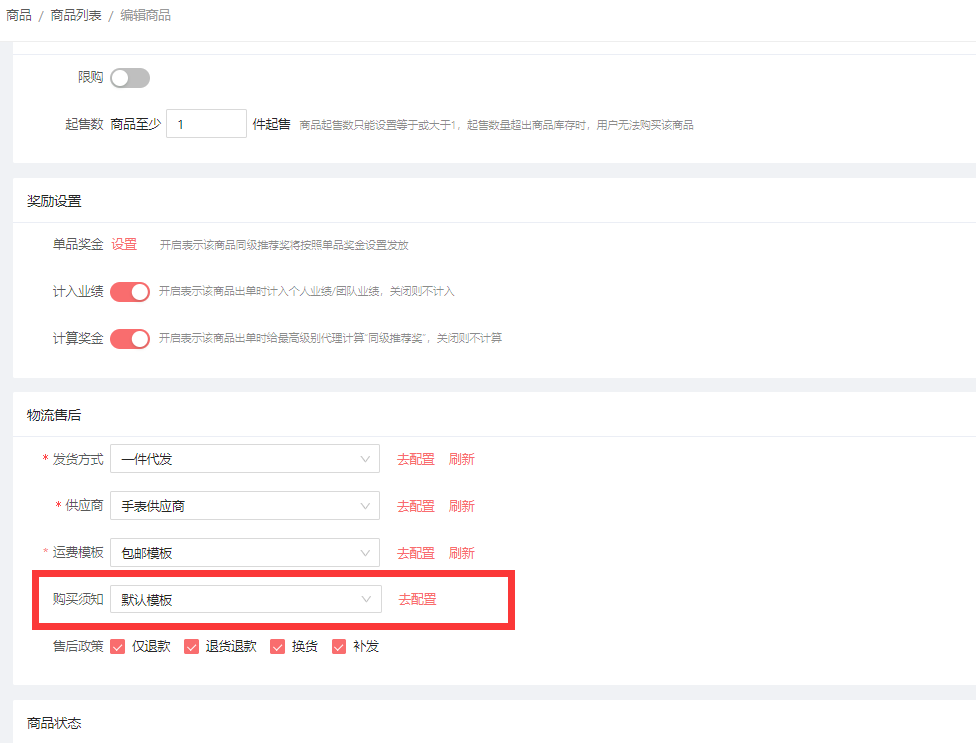The width and height of the screenshot is (976, 743).
Task: Uncheck the 补发 checkbox
Action: (339, 646)
